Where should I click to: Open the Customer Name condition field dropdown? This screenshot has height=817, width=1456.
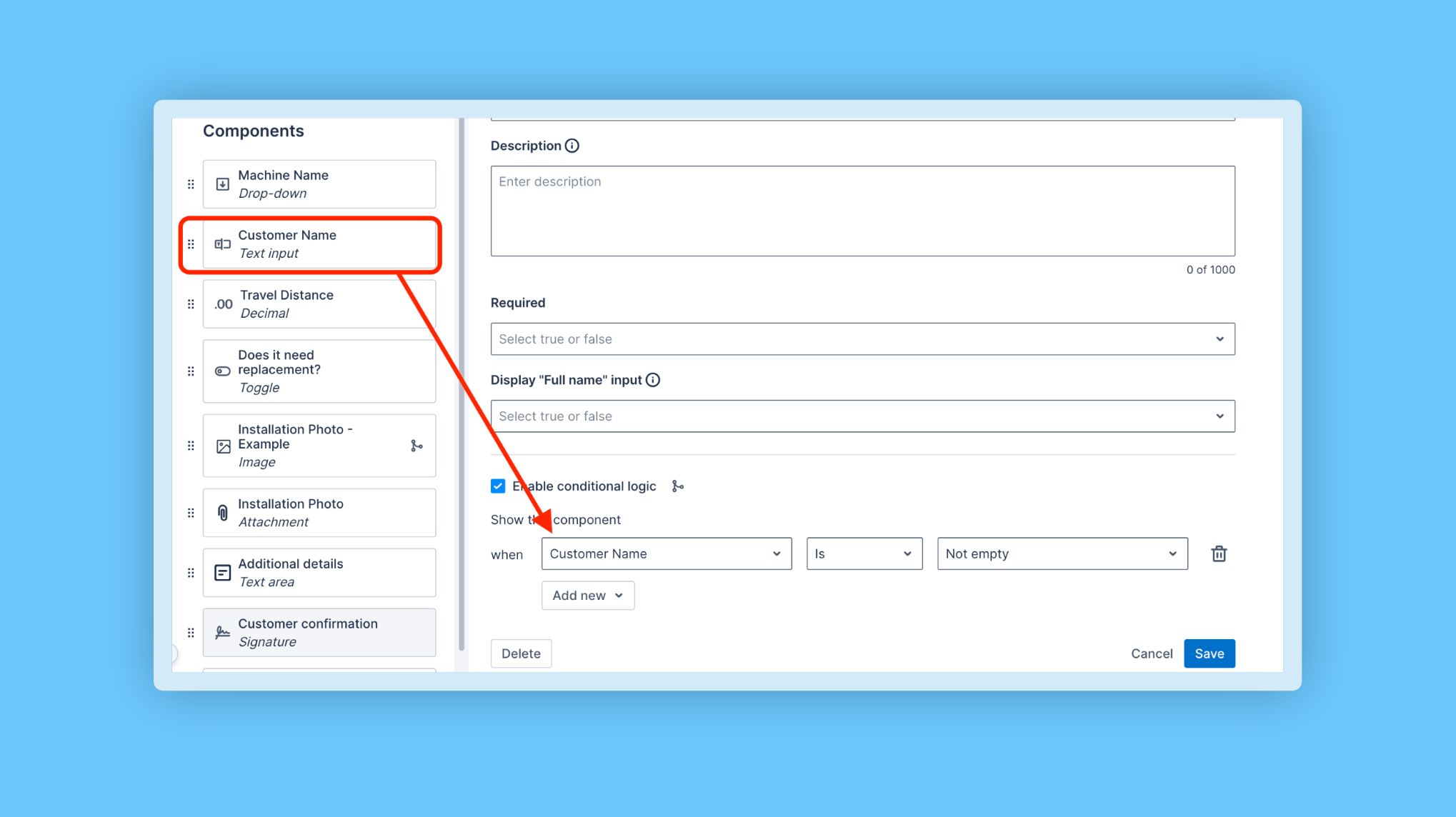coord(666,553)
